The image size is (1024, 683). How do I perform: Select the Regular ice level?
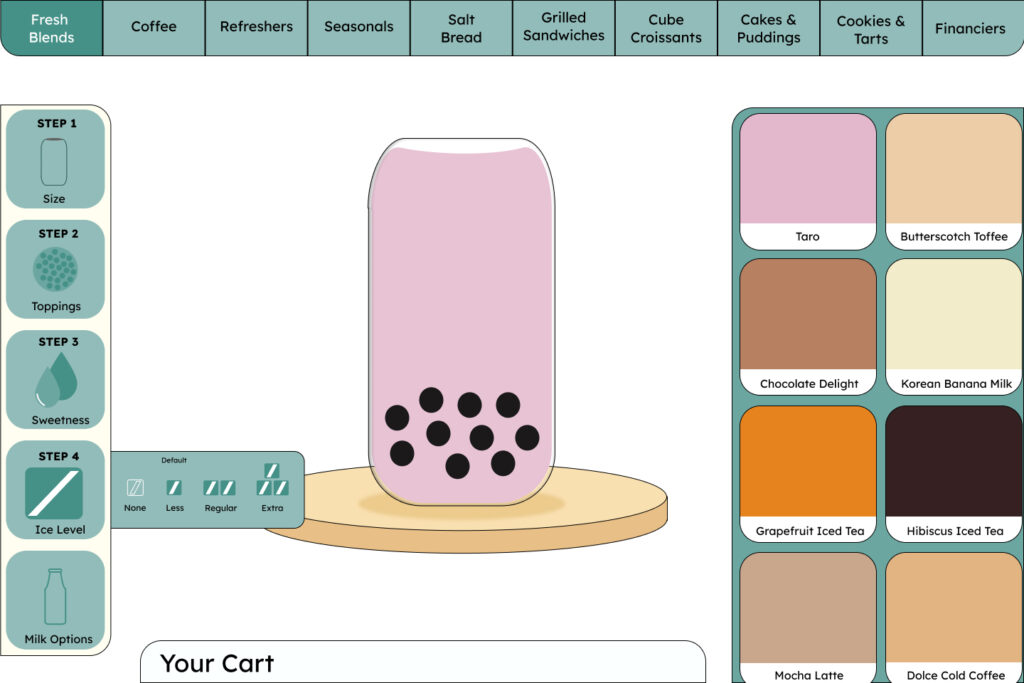point(220,489)
